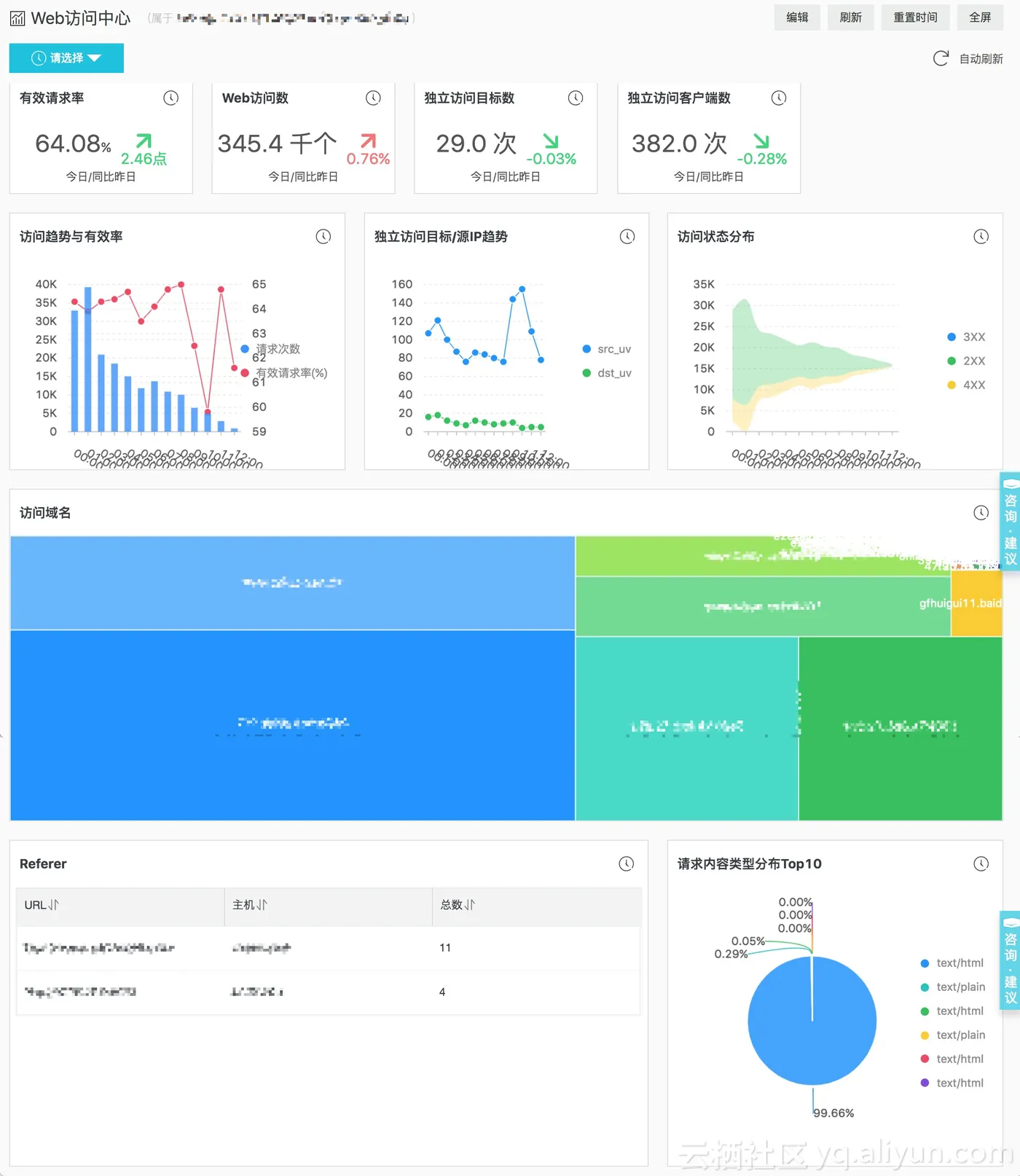Image resolution: width=1020 pixels, height=1176 pixels.
Task: Open 咨询·建议 side tab beside 访问域名 panel
Action: pos(1011,520)
